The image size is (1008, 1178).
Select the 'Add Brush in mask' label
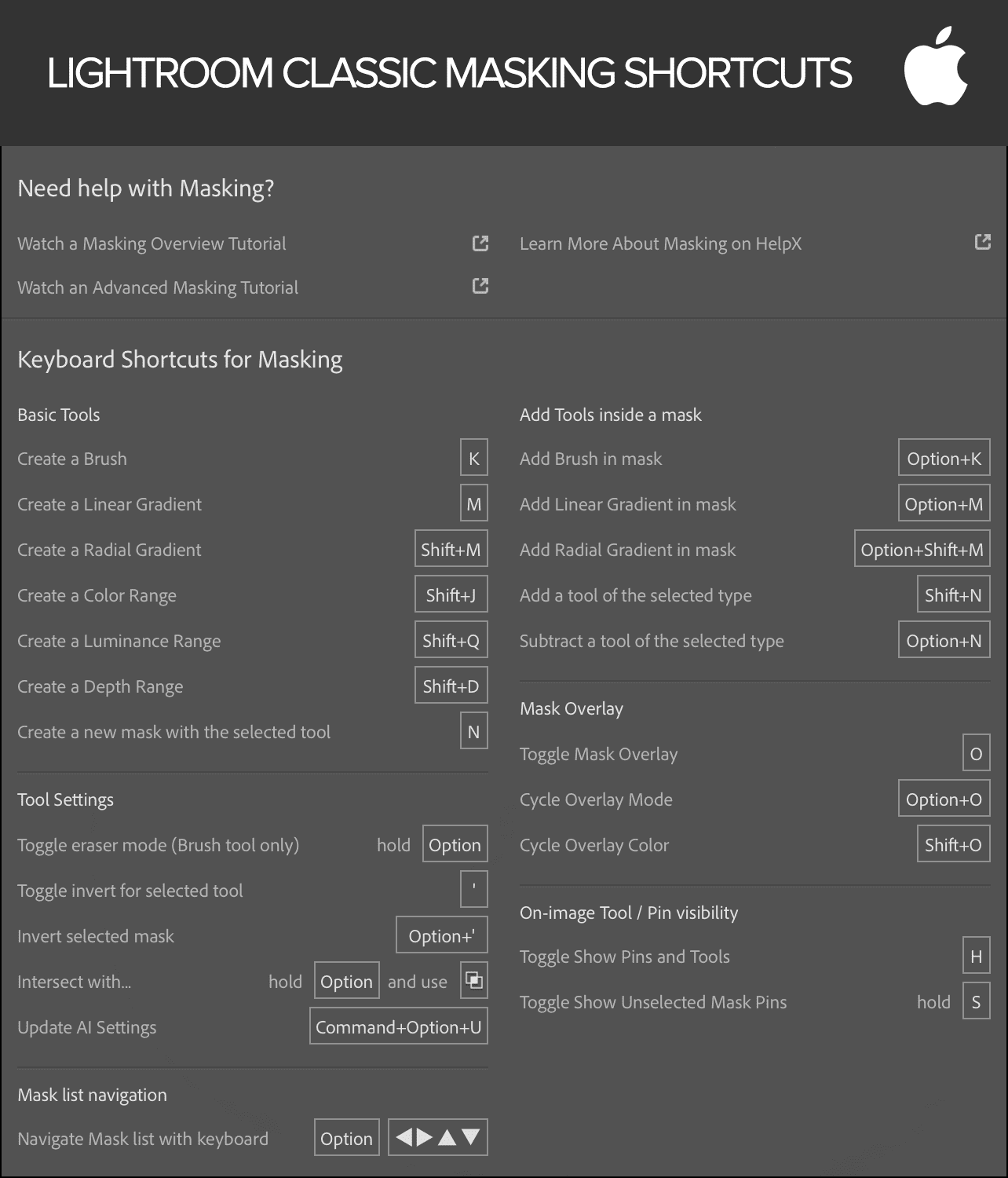point(591,459)
